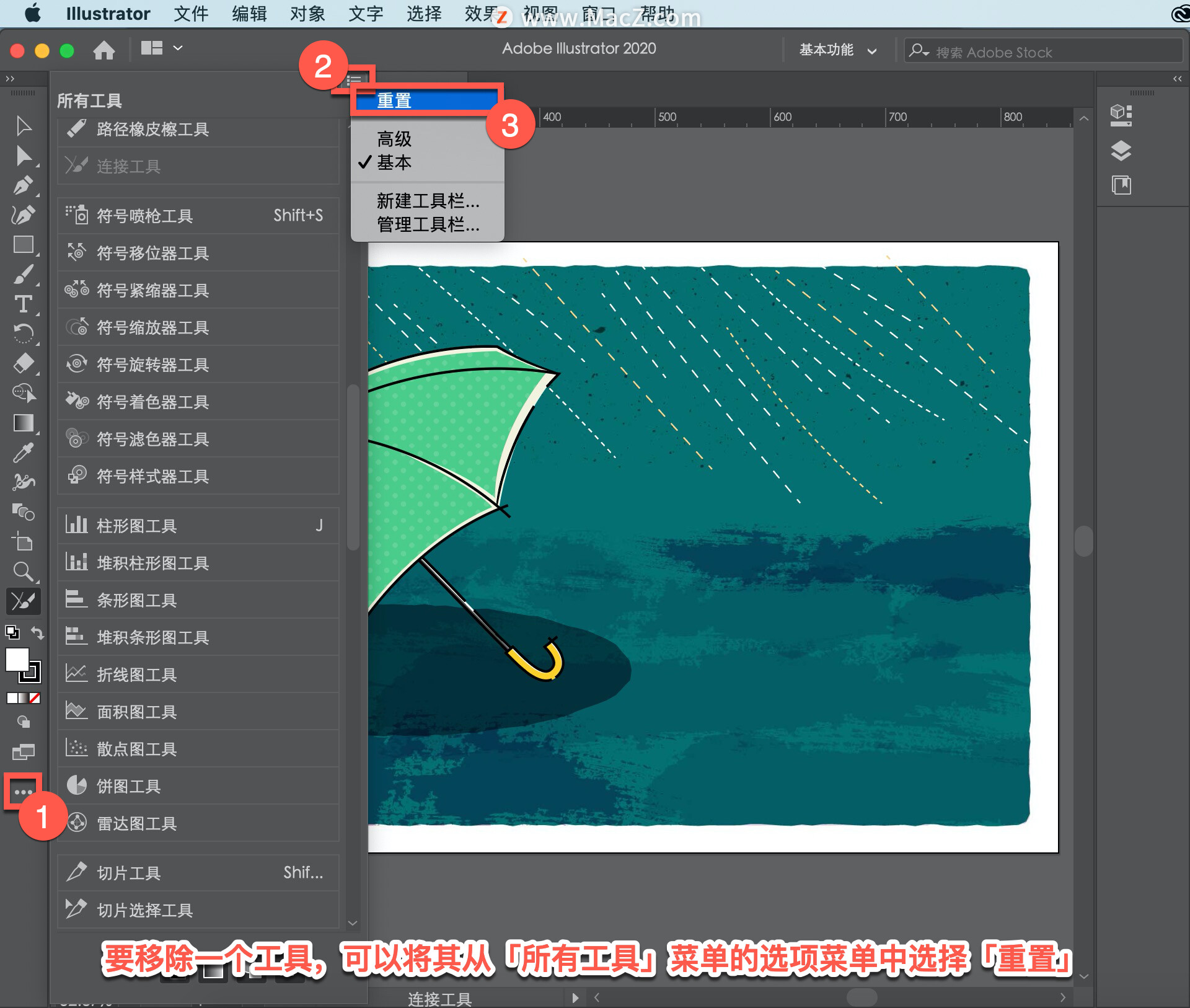1190x1008 pixels.
Task: Click the tools list scrollbar thumb
Action: point(353,467)
